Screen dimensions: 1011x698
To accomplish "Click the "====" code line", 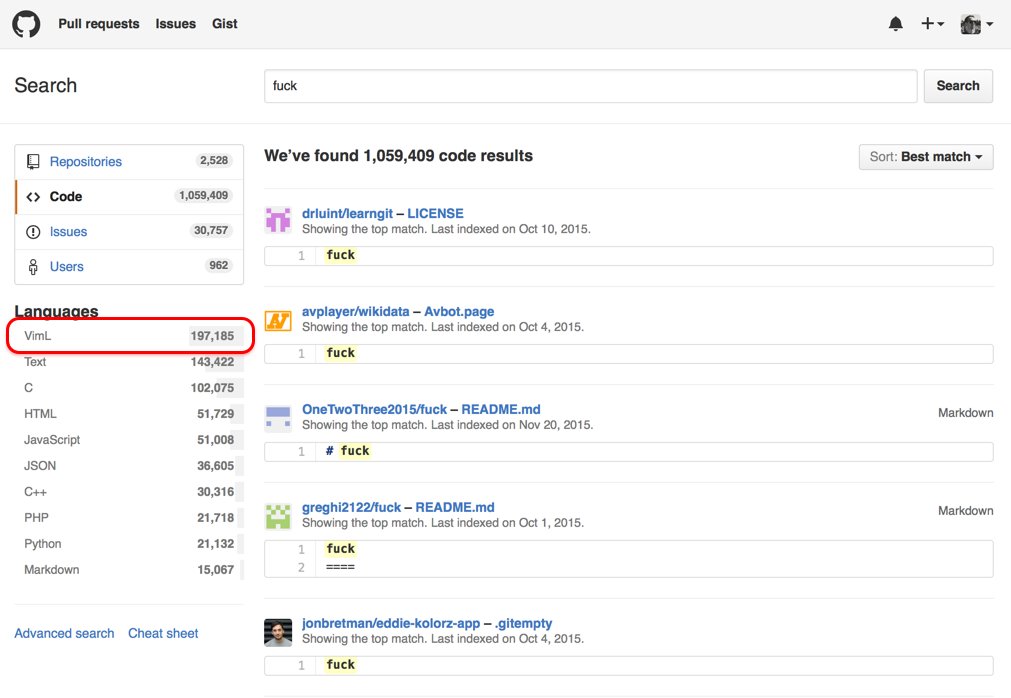I will [340, 567].
